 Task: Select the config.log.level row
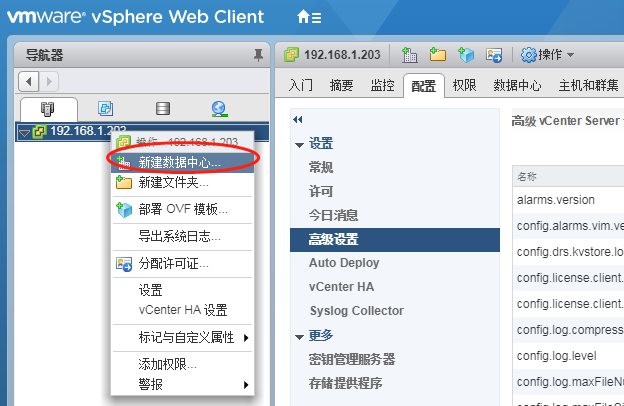tap(568, 355)
